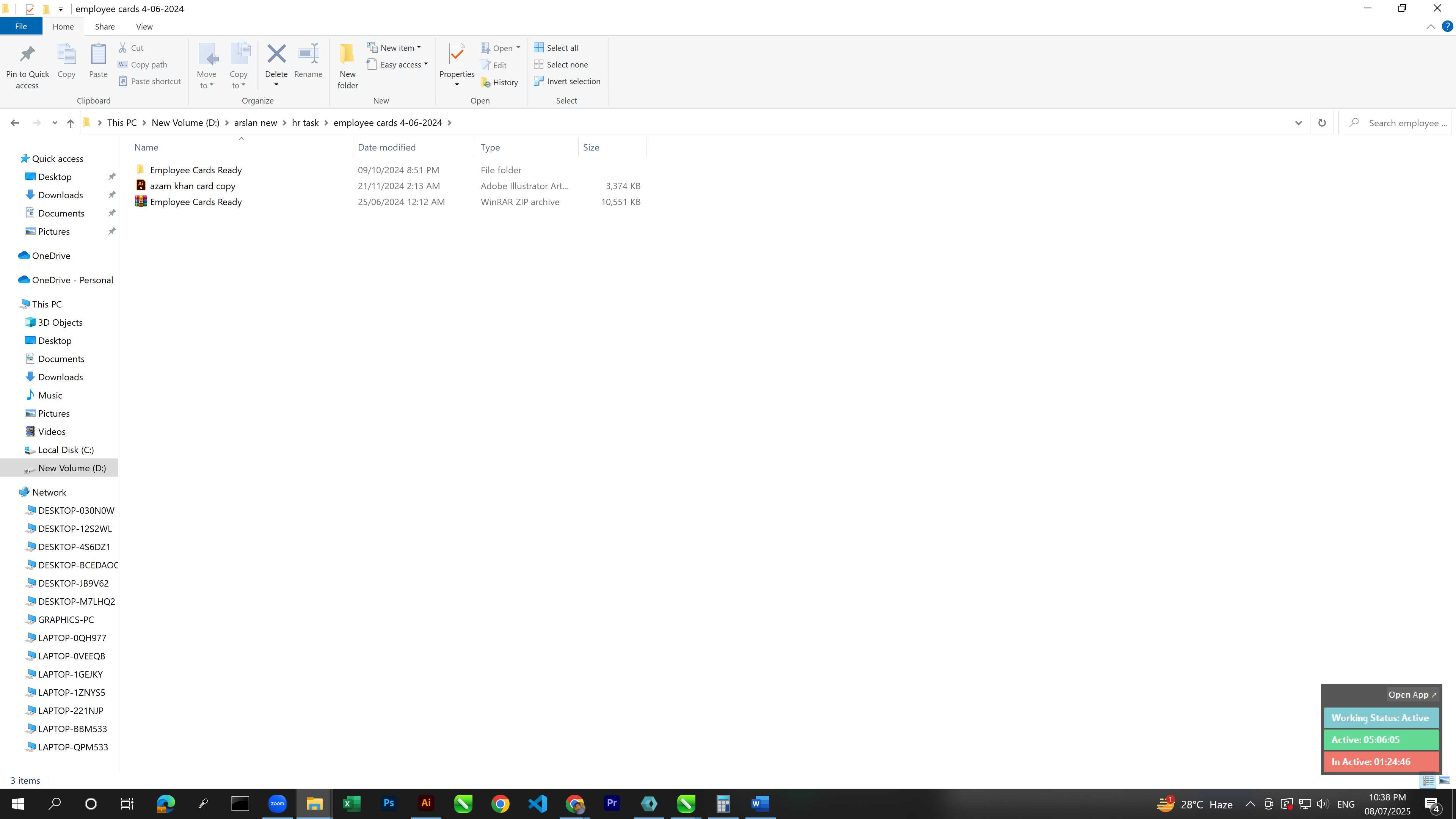
Task: Switch to Details view layout icon
Action: 1428,780
